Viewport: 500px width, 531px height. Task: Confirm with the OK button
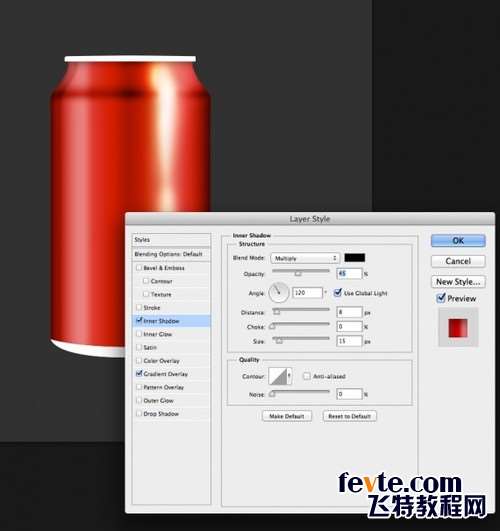458,241
